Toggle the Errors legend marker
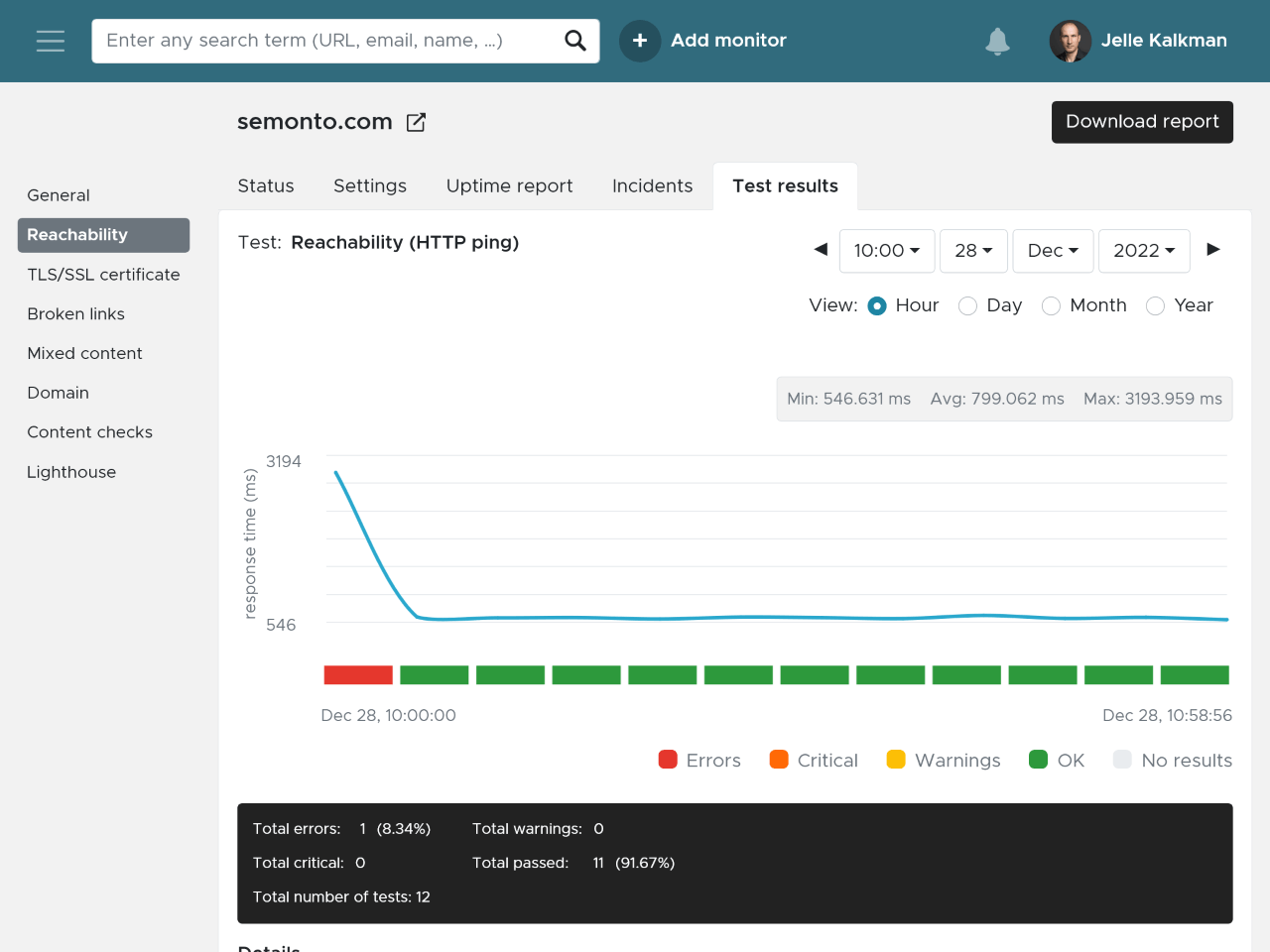 point(668,760)
